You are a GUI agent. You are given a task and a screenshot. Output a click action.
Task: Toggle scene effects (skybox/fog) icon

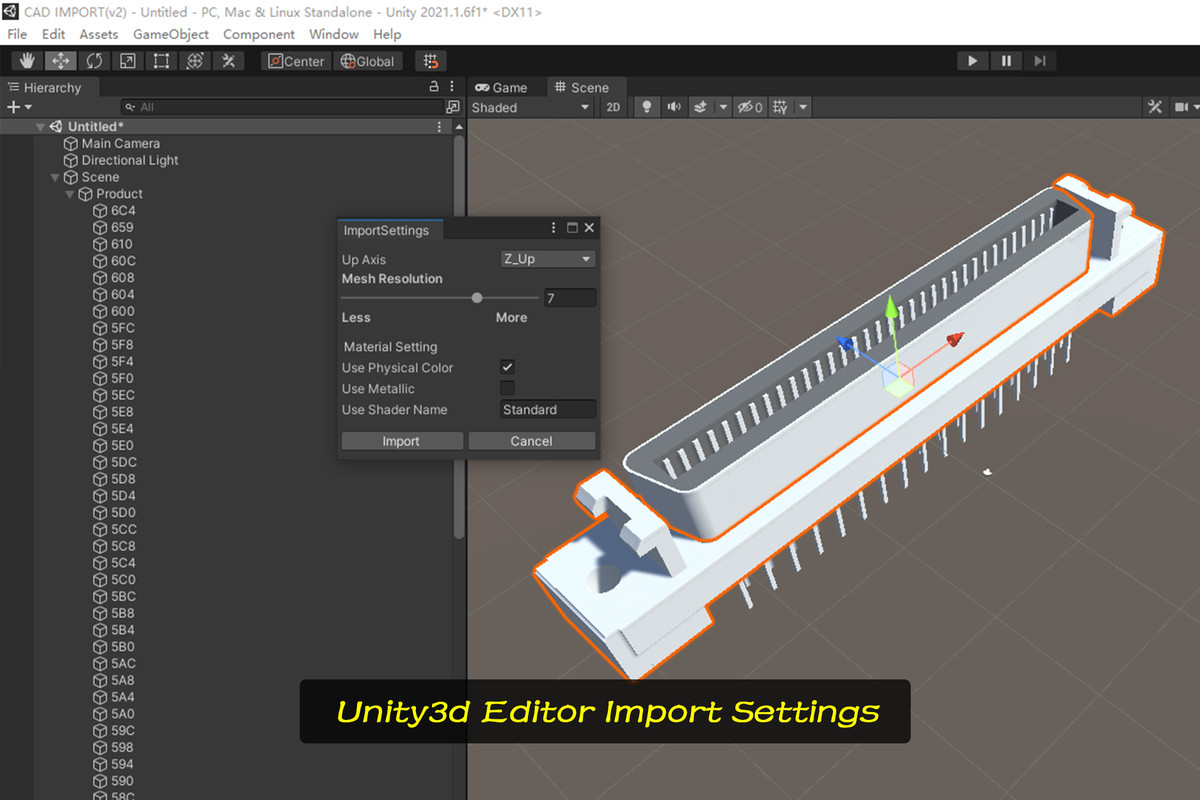tap(701, 107)
